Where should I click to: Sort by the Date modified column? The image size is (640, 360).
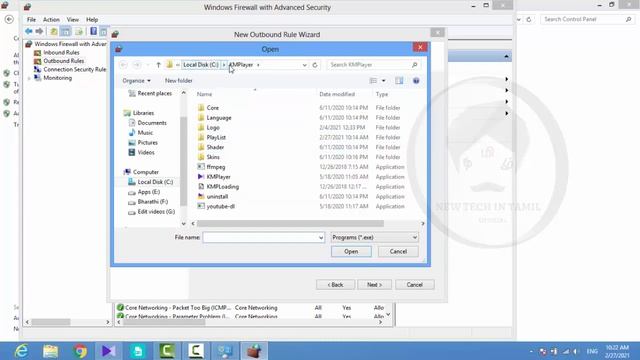337,94
